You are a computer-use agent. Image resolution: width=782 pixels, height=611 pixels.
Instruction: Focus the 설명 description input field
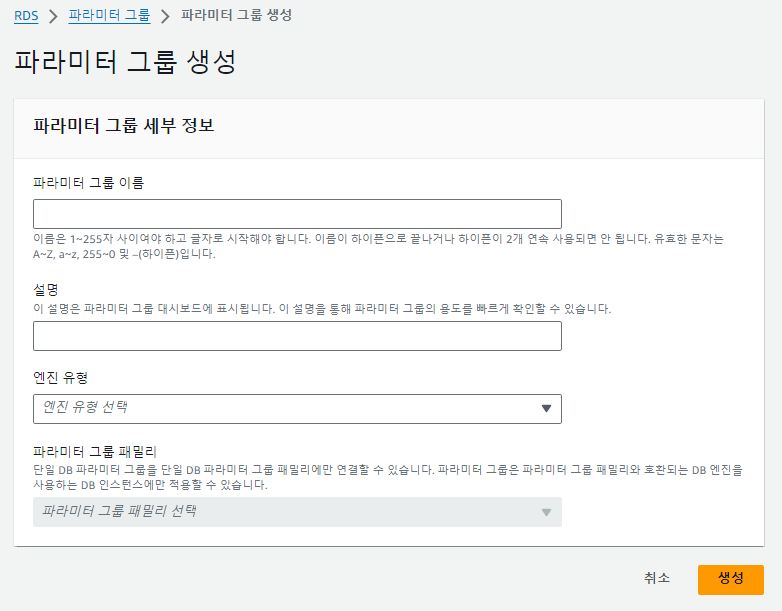click(297, 336)
